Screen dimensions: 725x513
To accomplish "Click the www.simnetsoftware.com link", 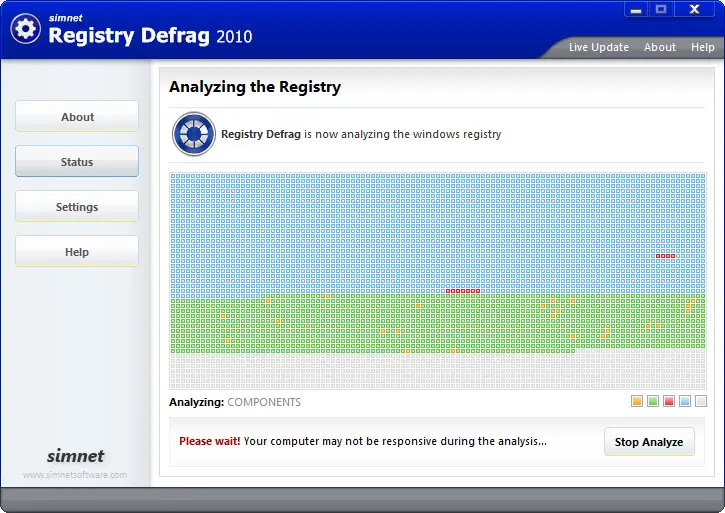I will (75, 475).
